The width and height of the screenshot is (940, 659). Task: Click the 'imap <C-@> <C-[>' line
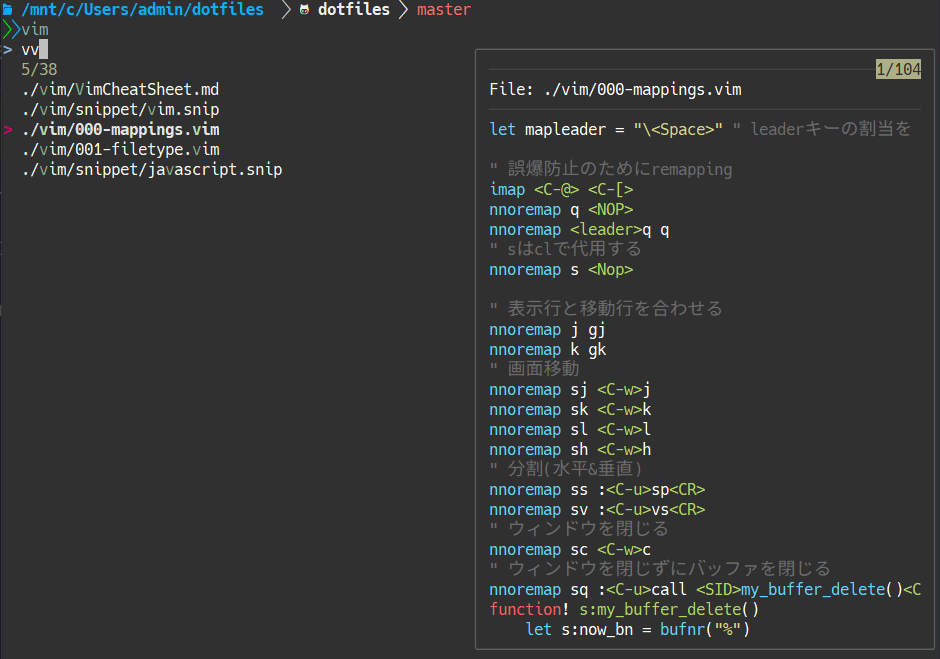pos(561,189)
